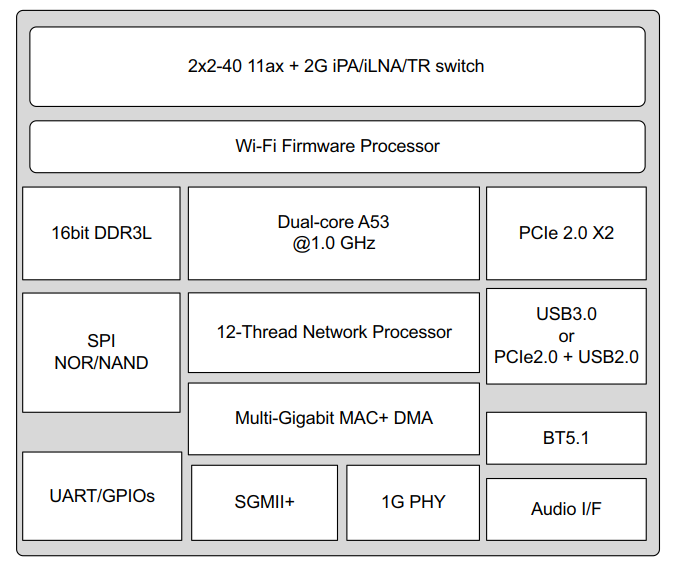Click the 1G PHY block
The width and height of the screenshot is (675, 564).
click(x=413, y=502)
